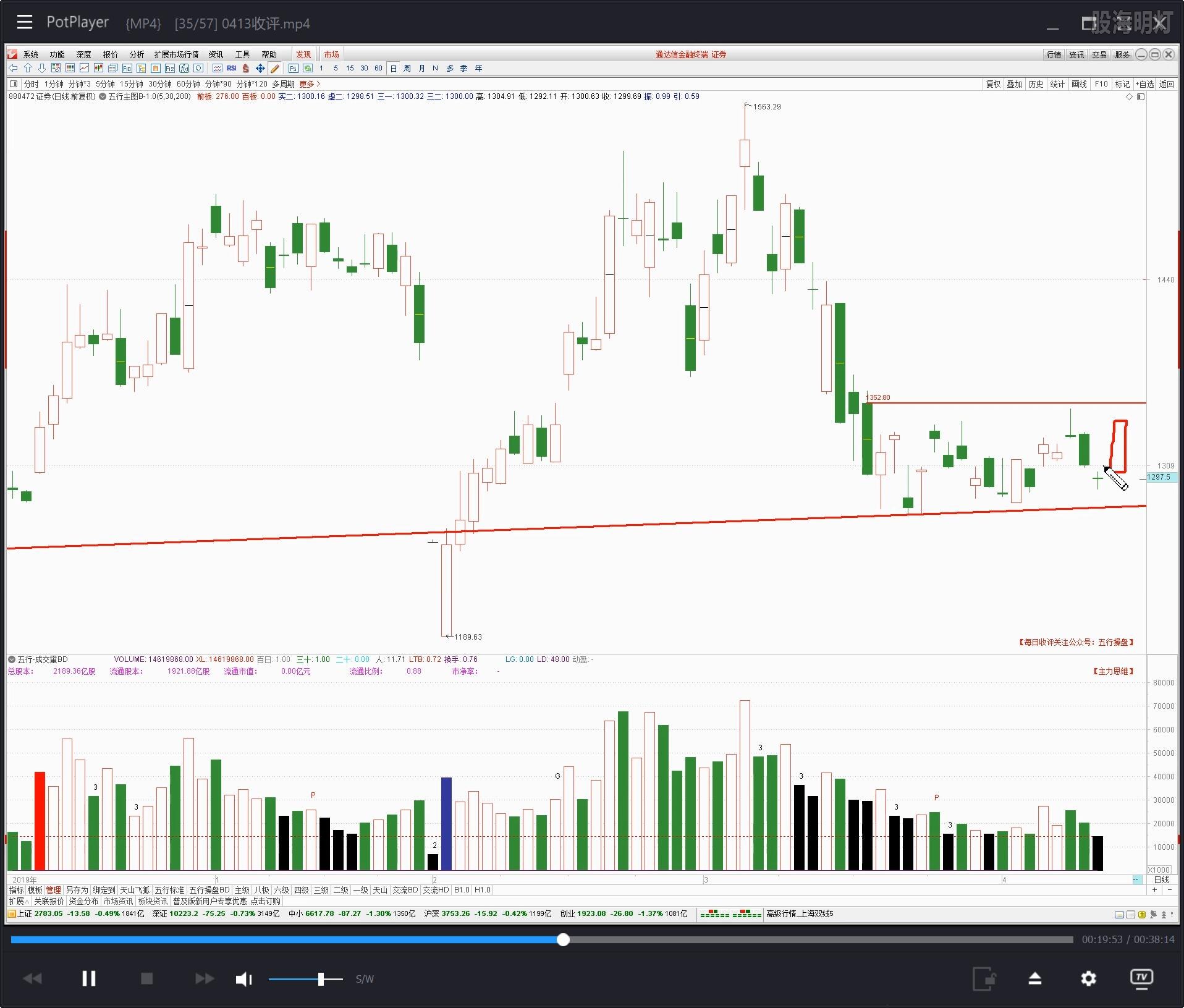Screen dimensions: 1184x1008
Task: Open the RSI indicator icon
Action: [x=232, y=68]
